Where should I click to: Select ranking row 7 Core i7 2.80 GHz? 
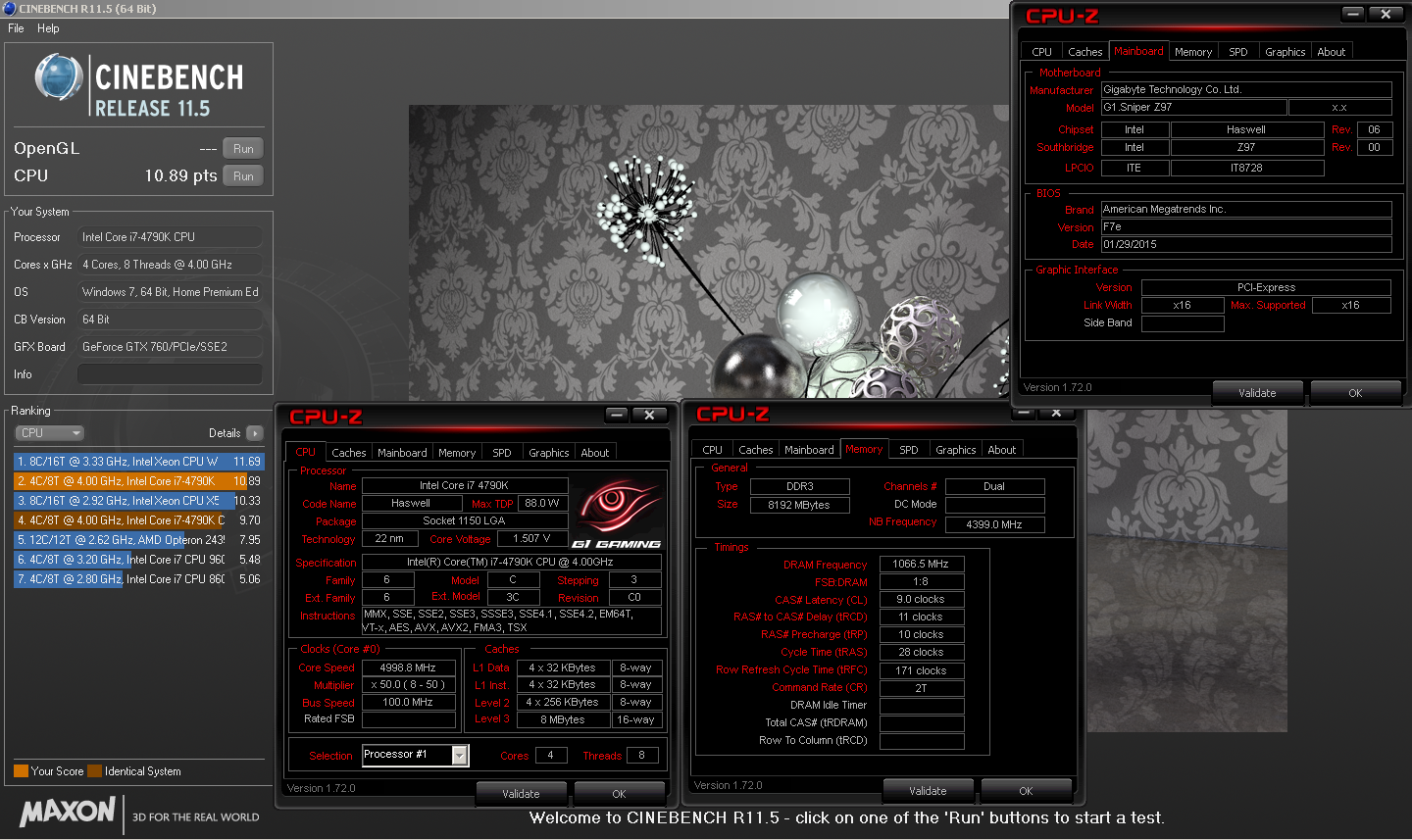(x=138, y=578)
